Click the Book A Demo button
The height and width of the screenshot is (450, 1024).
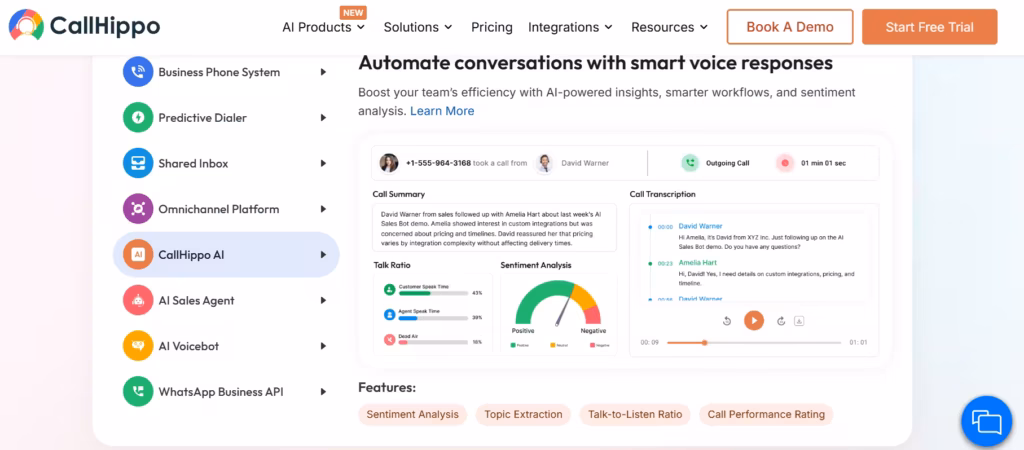click(x=790, y=27)
